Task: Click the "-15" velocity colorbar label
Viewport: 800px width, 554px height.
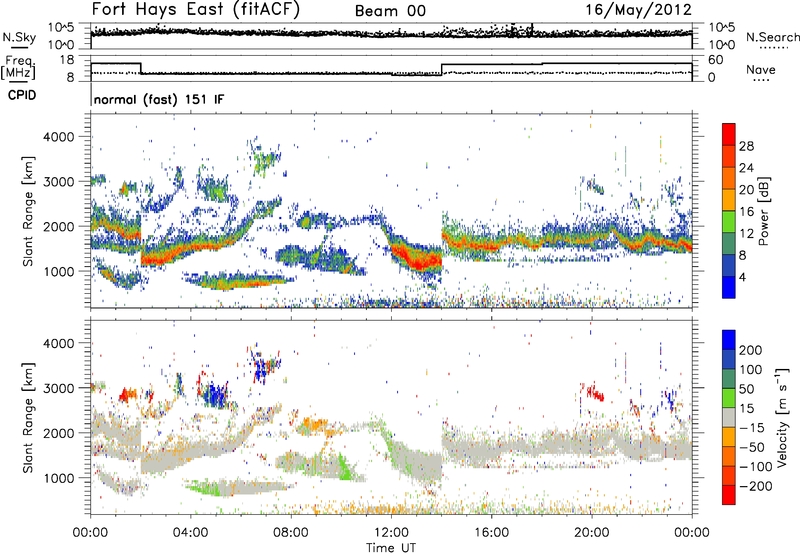Action: 752,427
